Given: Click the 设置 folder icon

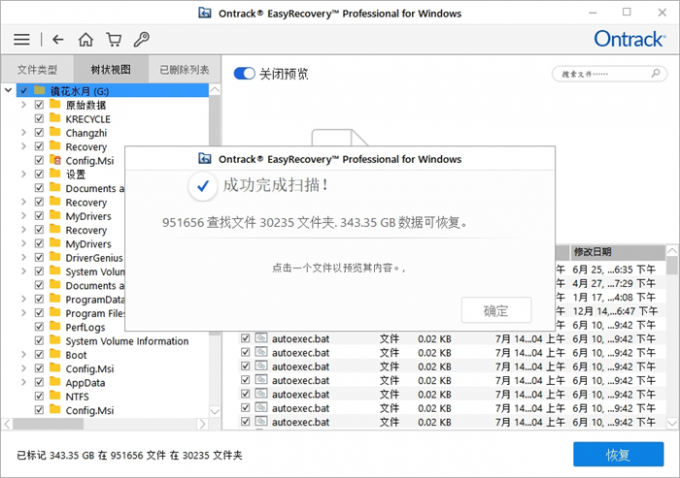Looking at the screenshot, I should click(x=55, y=174).
